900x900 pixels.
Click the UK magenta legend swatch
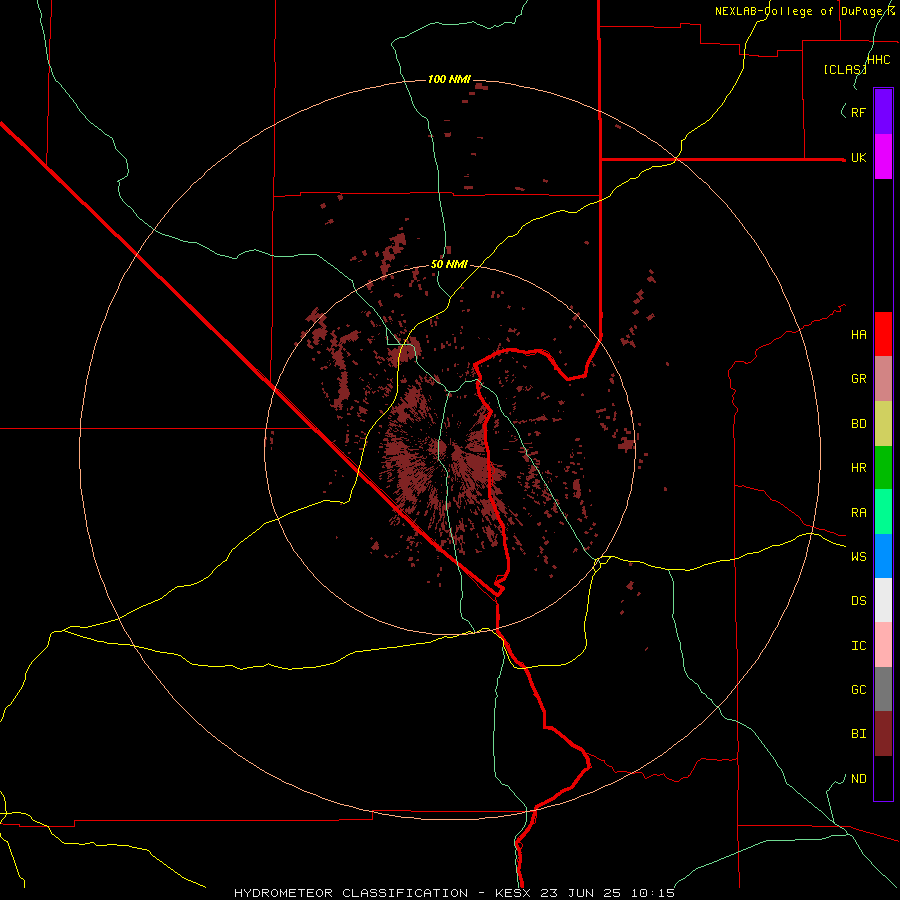coord(883,157)
